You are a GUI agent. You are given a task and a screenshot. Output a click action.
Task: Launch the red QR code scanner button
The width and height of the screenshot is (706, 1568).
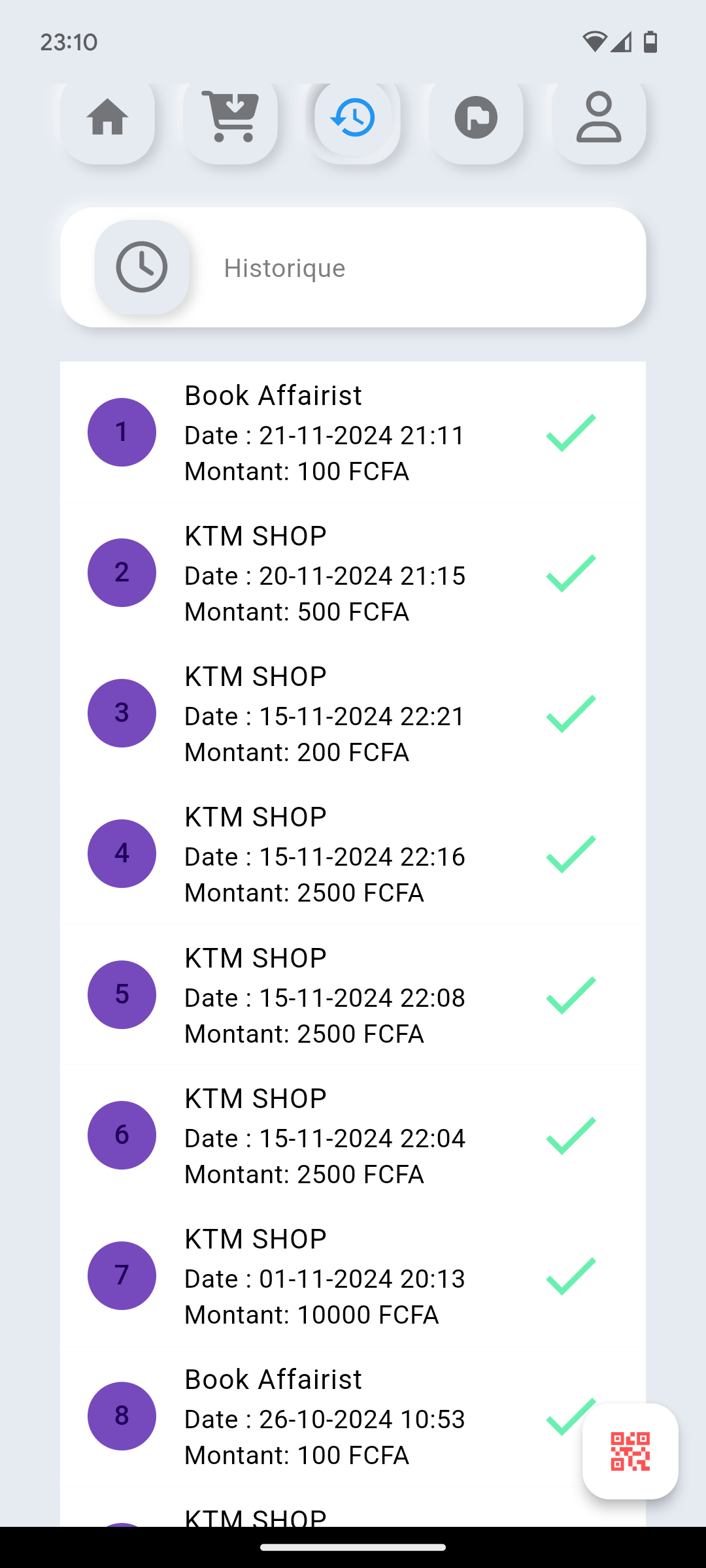click(x=630, y=1451)
